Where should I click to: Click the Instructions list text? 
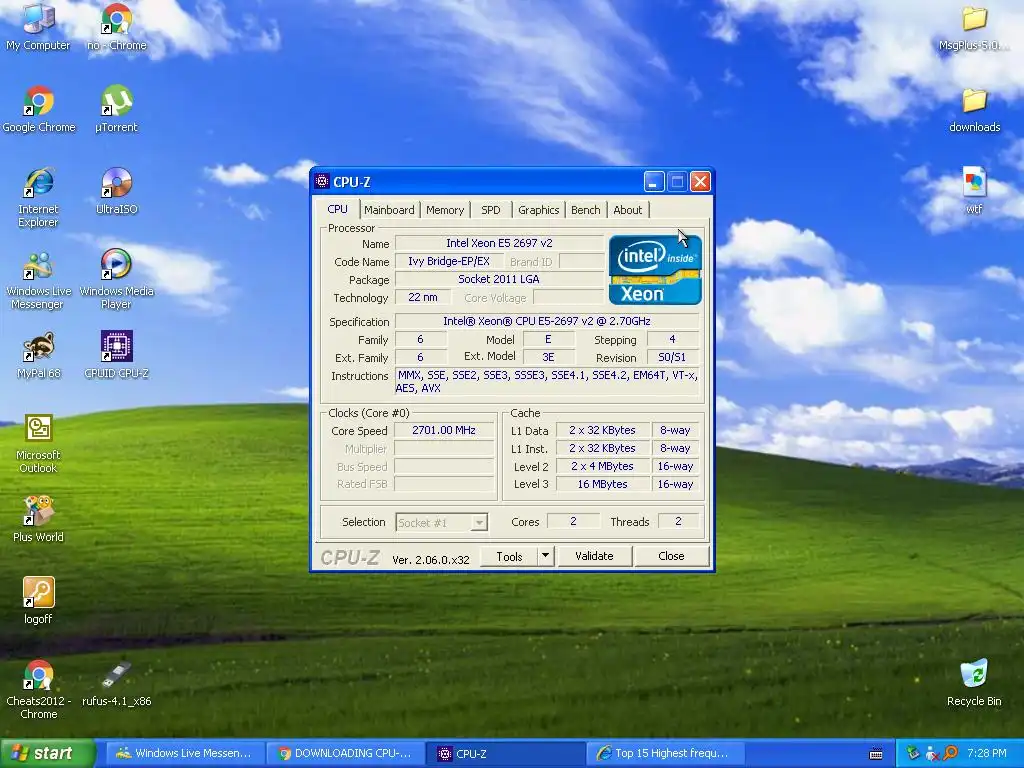(547, 381)
